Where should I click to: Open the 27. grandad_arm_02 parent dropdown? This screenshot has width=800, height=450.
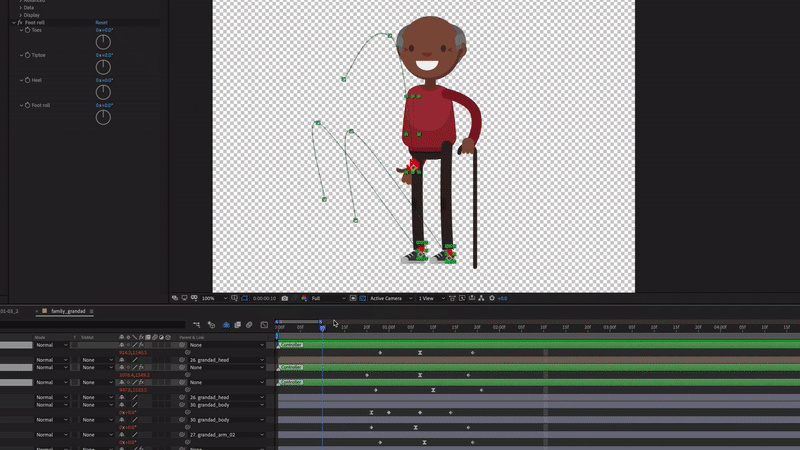click(227, 435)
